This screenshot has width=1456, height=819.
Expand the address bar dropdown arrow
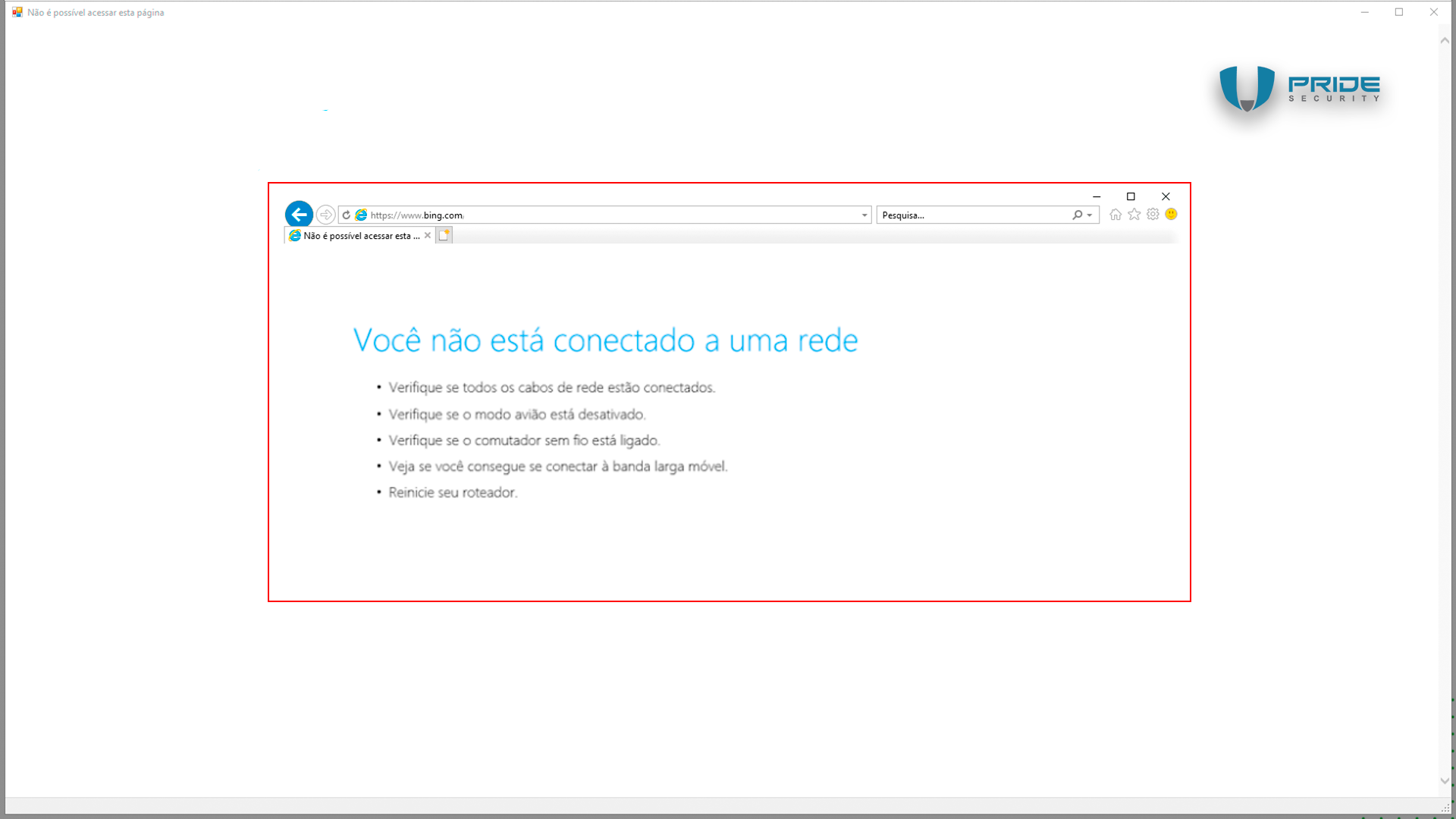pyautogui.click(x=864, y=215)
